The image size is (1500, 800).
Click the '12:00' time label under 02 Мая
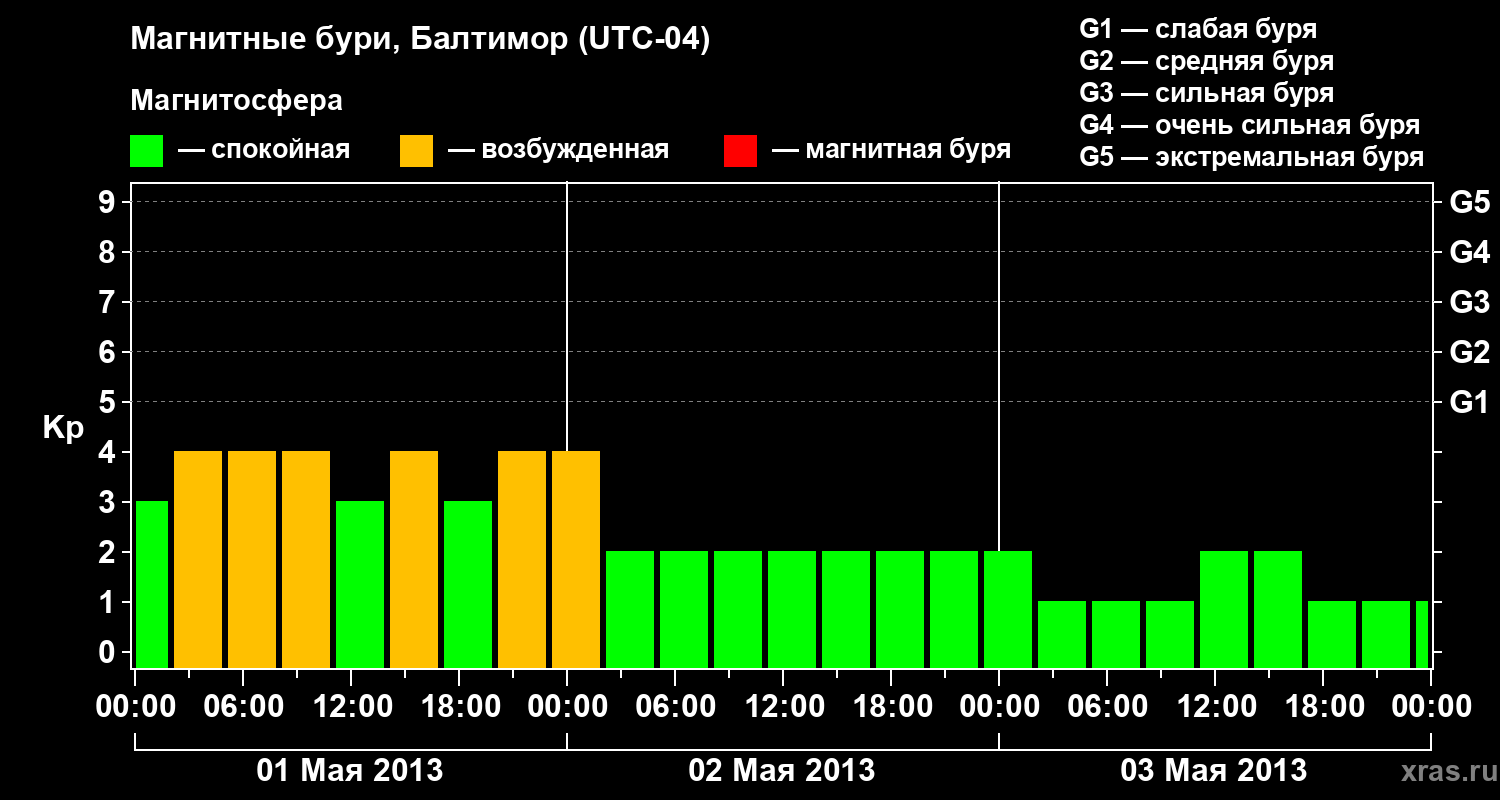pyautogui.click(x=783, y=707)
